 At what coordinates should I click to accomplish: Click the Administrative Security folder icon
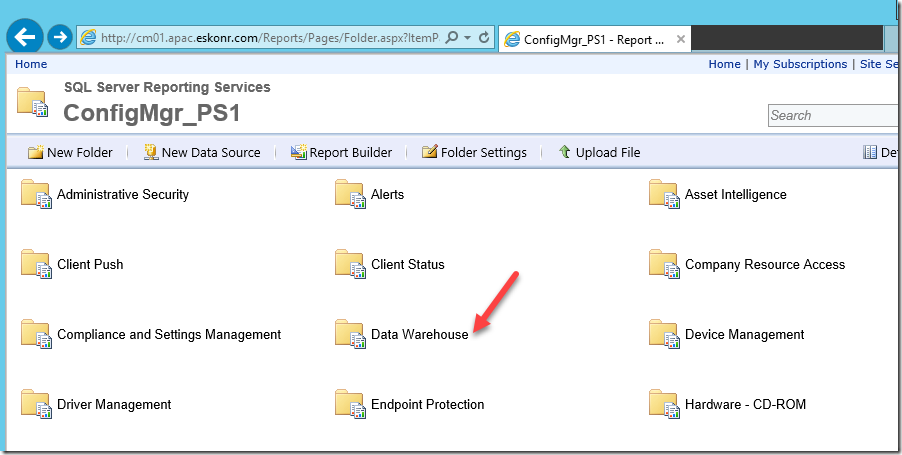click(36, 194)
